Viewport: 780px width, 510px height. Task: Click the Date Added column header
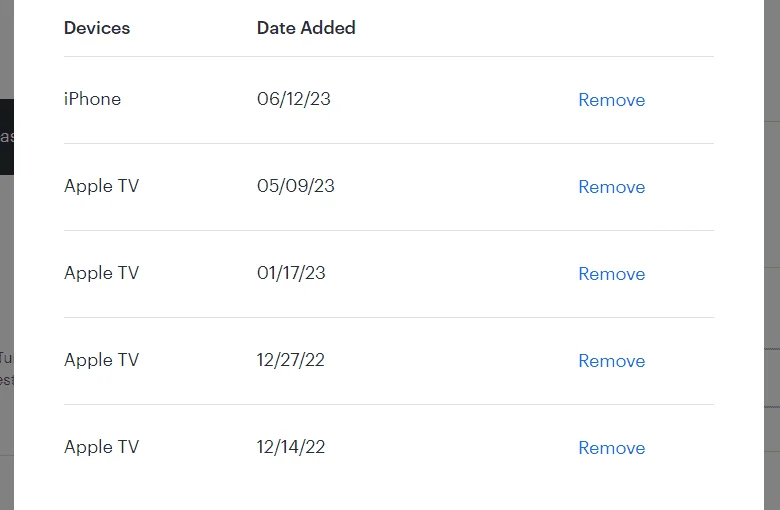coord(306,28)
